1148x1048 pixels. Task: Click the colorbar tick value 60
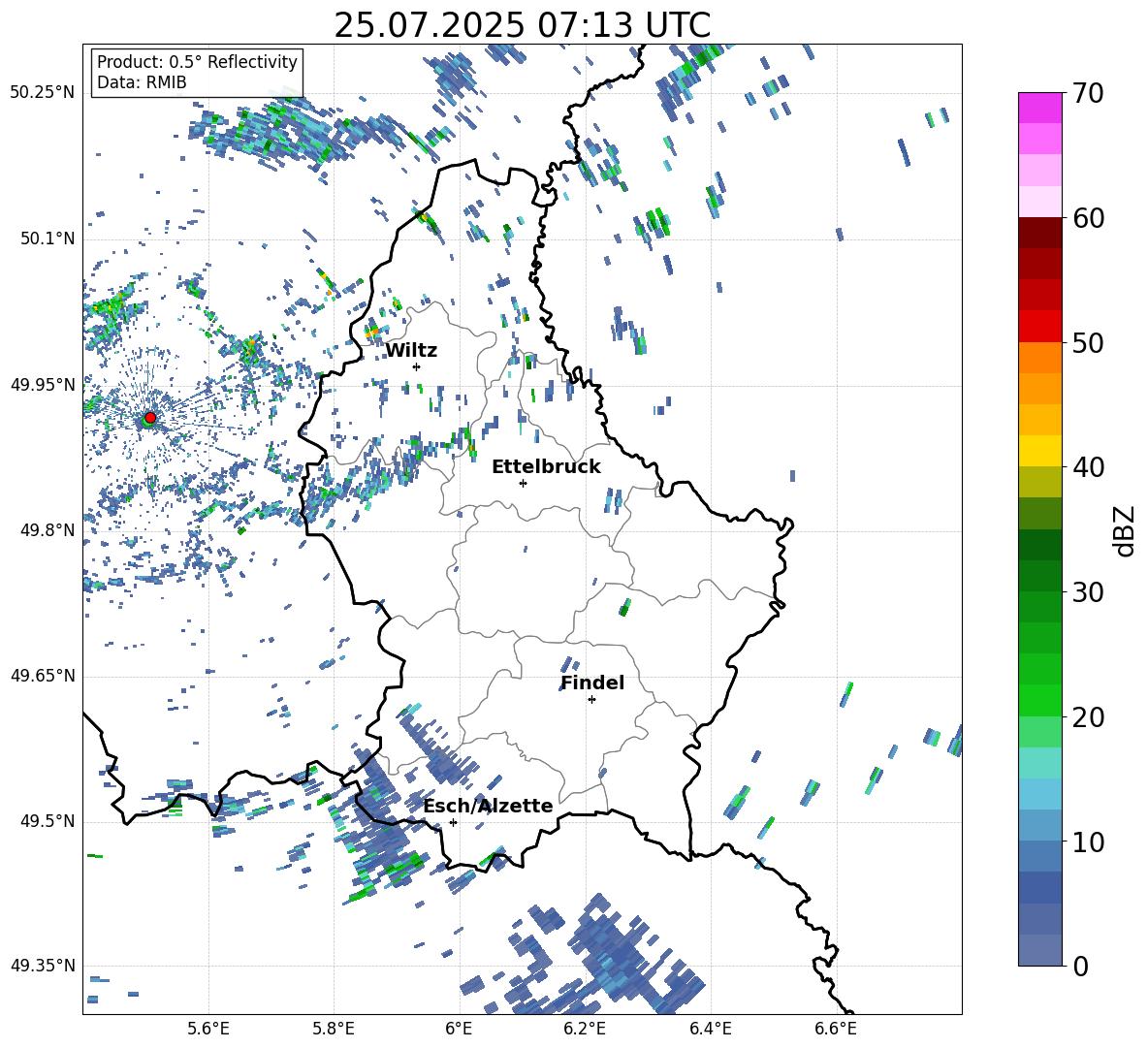pos(1088,218)
